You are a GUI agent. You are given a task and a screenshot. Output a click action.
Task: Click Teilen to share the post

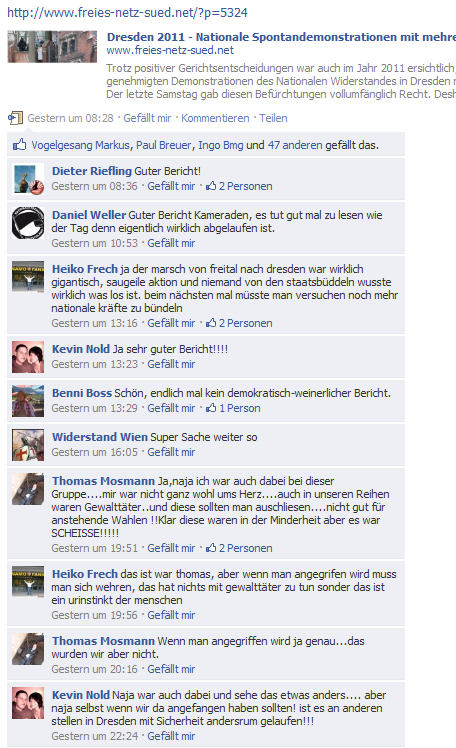pyautogui.click(x=273, y=118)
